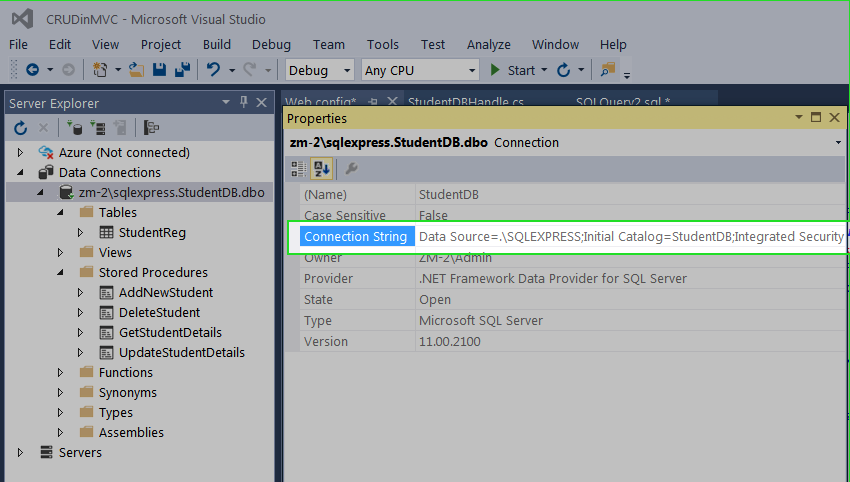Screen dimensions: 850x482
Task: Select the Case Sensitive property row
Action: (572, 215)
